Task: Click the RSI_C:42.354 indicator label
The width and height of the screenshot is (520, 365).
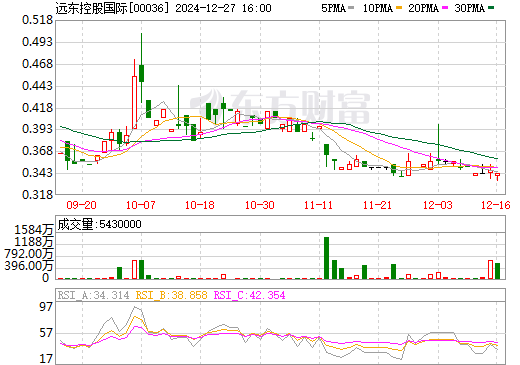Action: (x=249, y=295)
